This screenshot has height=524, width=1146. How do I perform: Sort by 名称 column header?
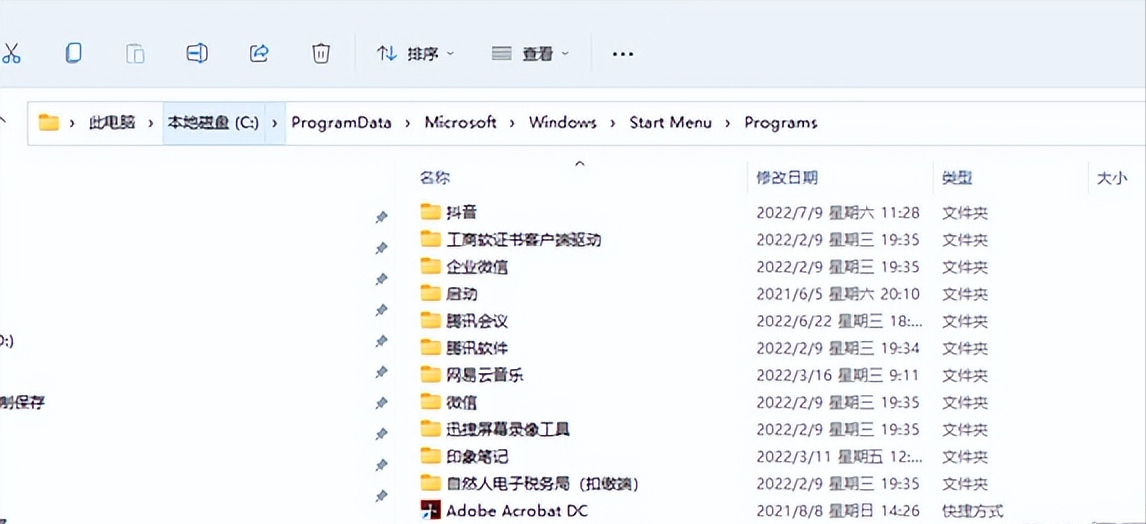[435, 178]
